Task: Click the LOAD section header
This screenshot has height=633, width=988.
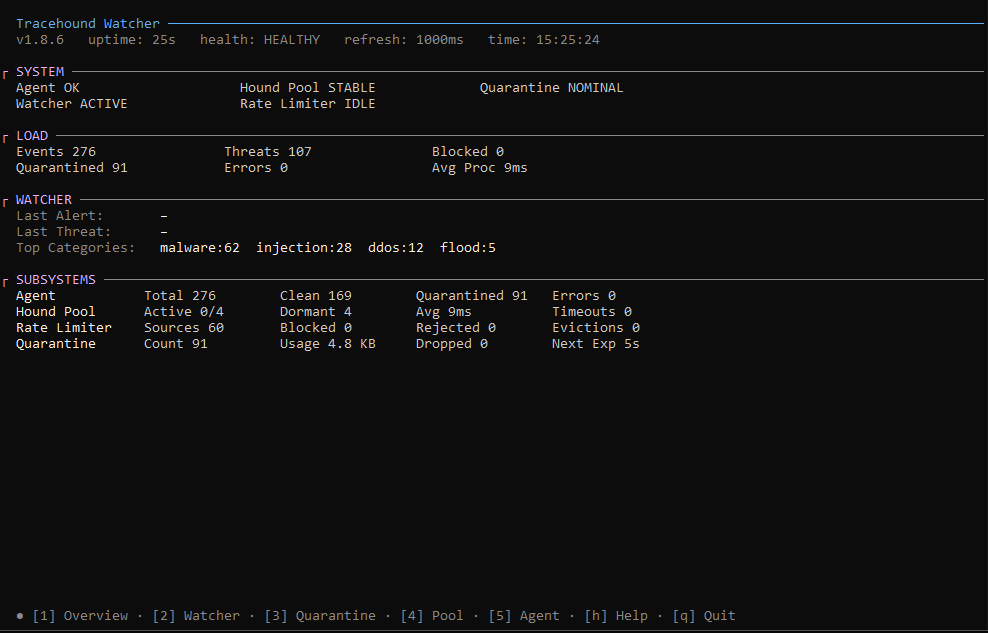Action: coord(32,135)
